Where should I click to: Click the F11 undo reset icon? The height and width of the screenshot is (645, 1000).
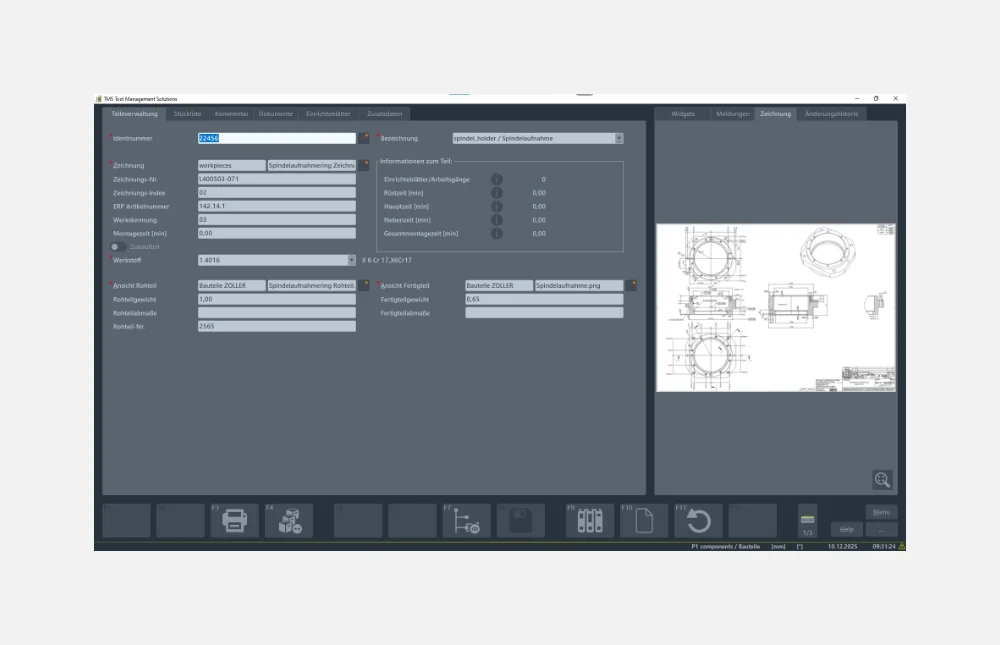pos(698,521)
